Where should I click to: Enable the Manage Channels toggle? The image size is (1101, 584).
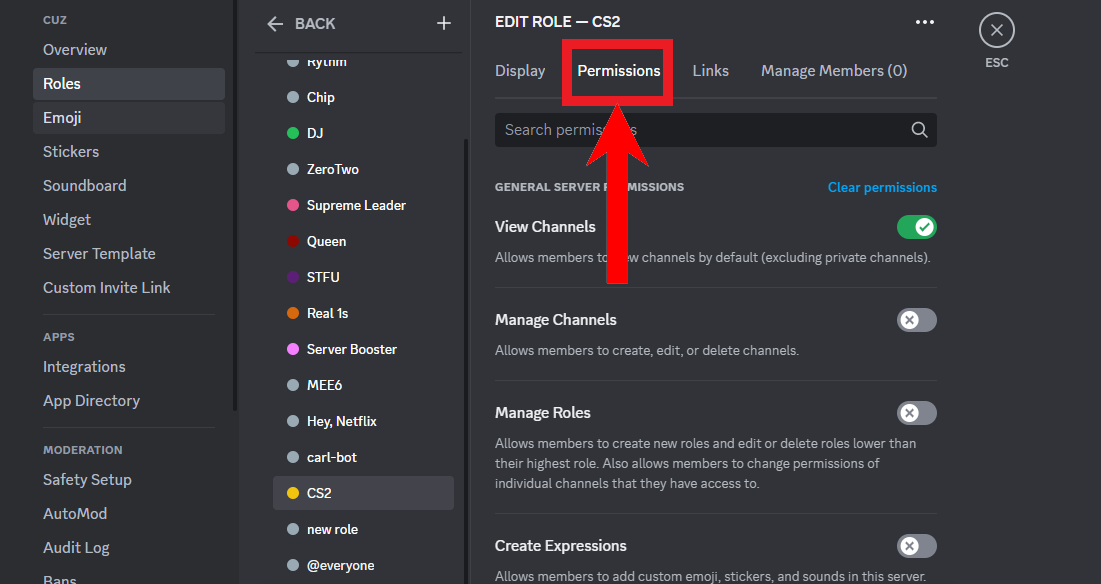(916, 320)
